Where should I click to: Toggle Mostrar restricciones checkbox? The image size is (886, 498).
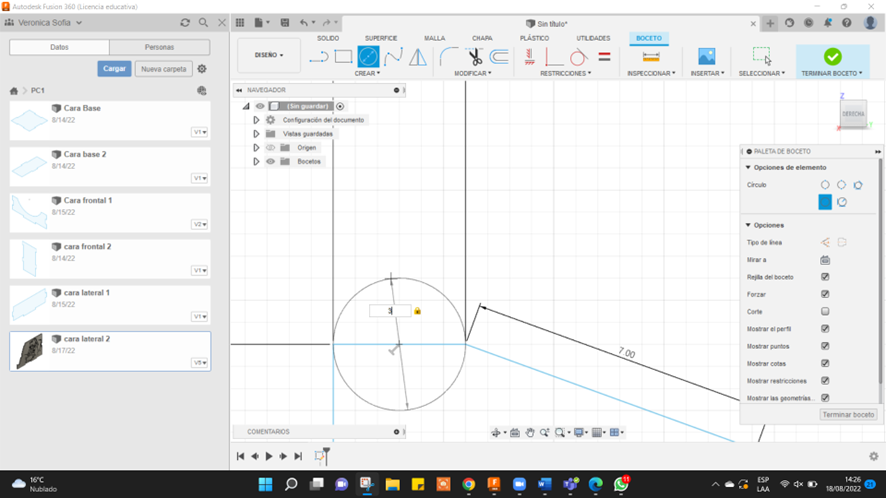(825, 380)
